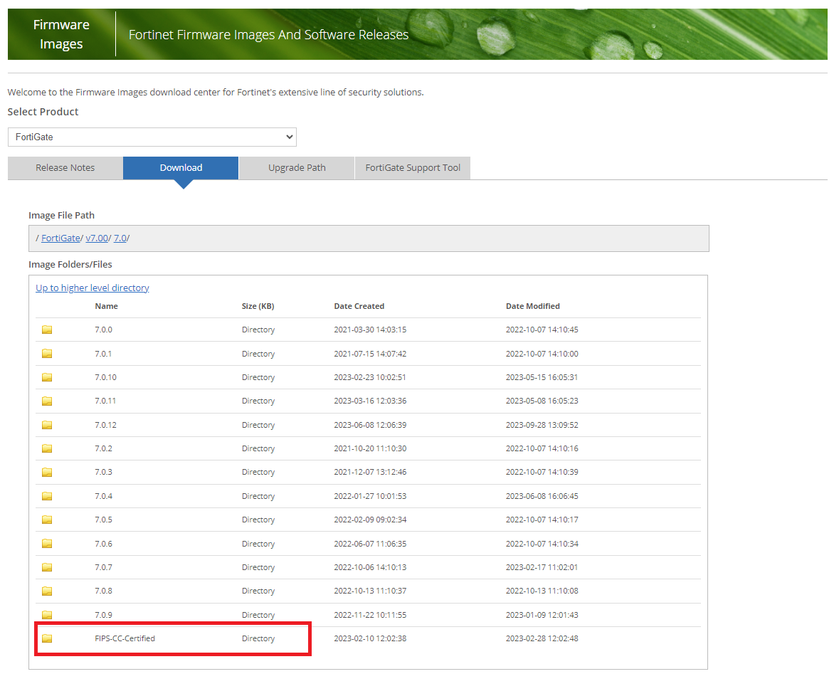This screenshot has height=684, width=839.
Task: Open the 7.0.12 directory name
Action: click(105, 425)
